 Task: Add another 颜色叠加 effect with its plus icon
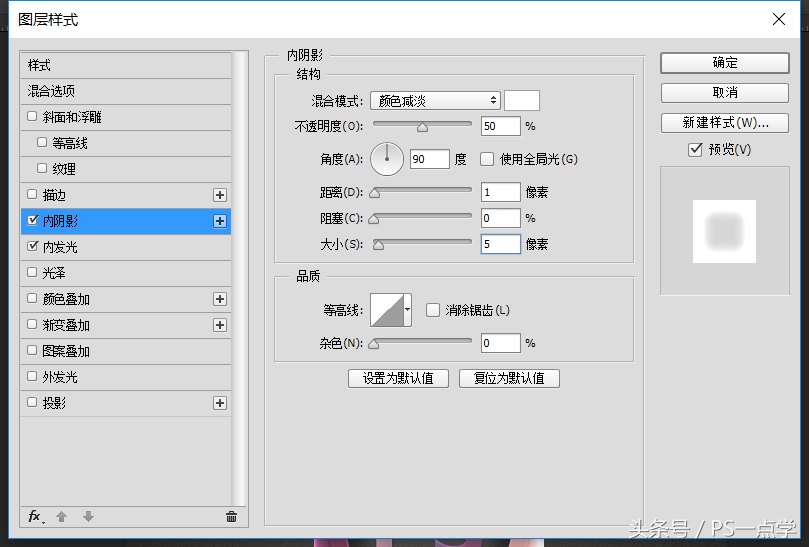point(220,299)
